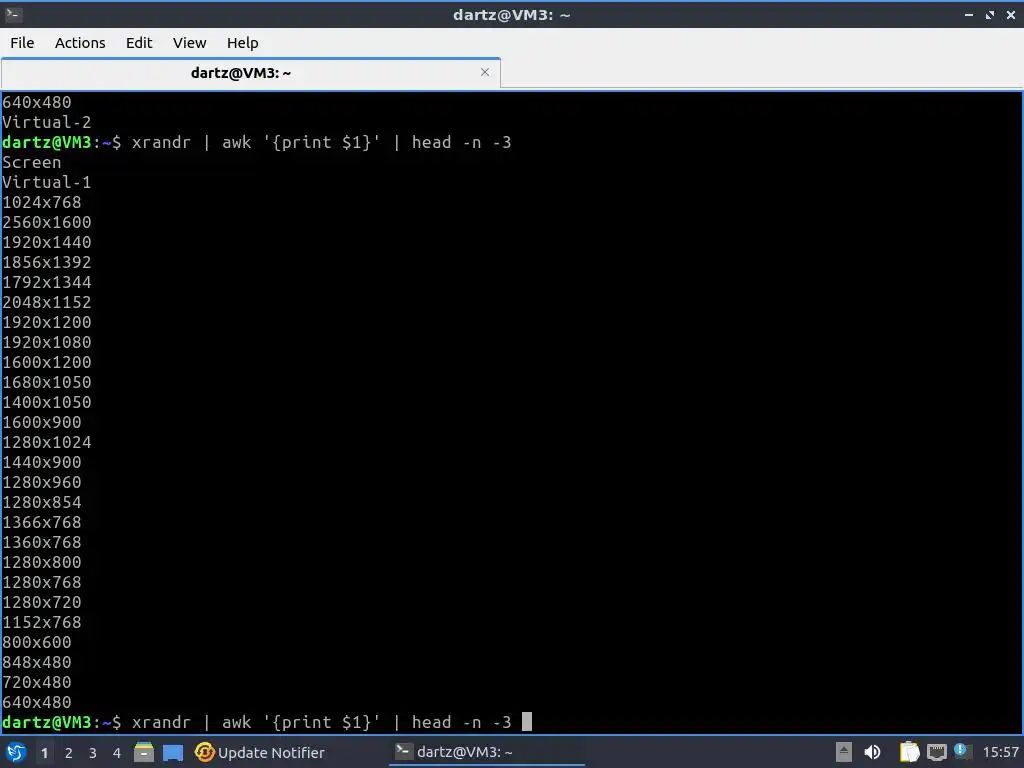This screenshot has height=768, width=1024.
Task: Click the terminal cursor on the last prompt
Action: pyautogui.click(x=527, y=722)
